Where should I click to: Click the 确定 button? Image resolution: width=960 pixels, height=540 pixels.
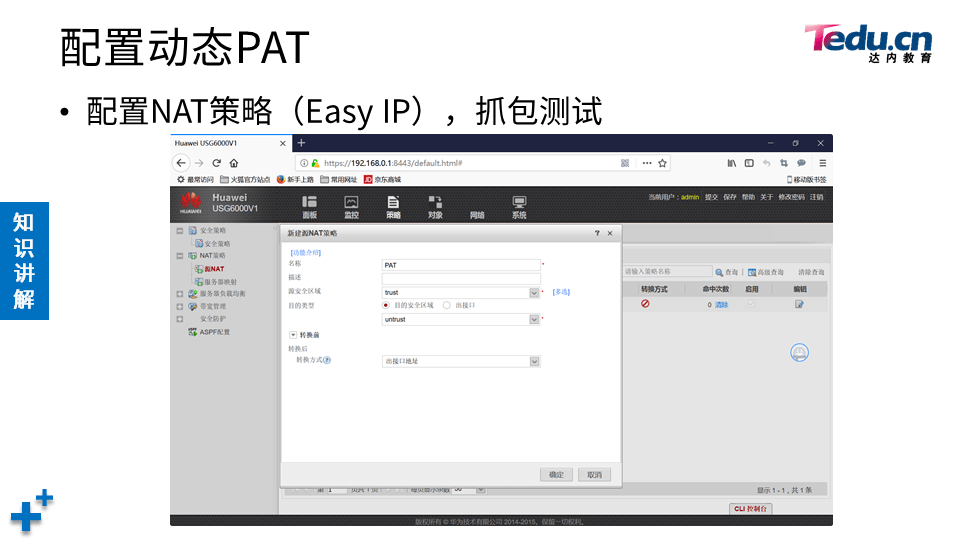point(556,474)
